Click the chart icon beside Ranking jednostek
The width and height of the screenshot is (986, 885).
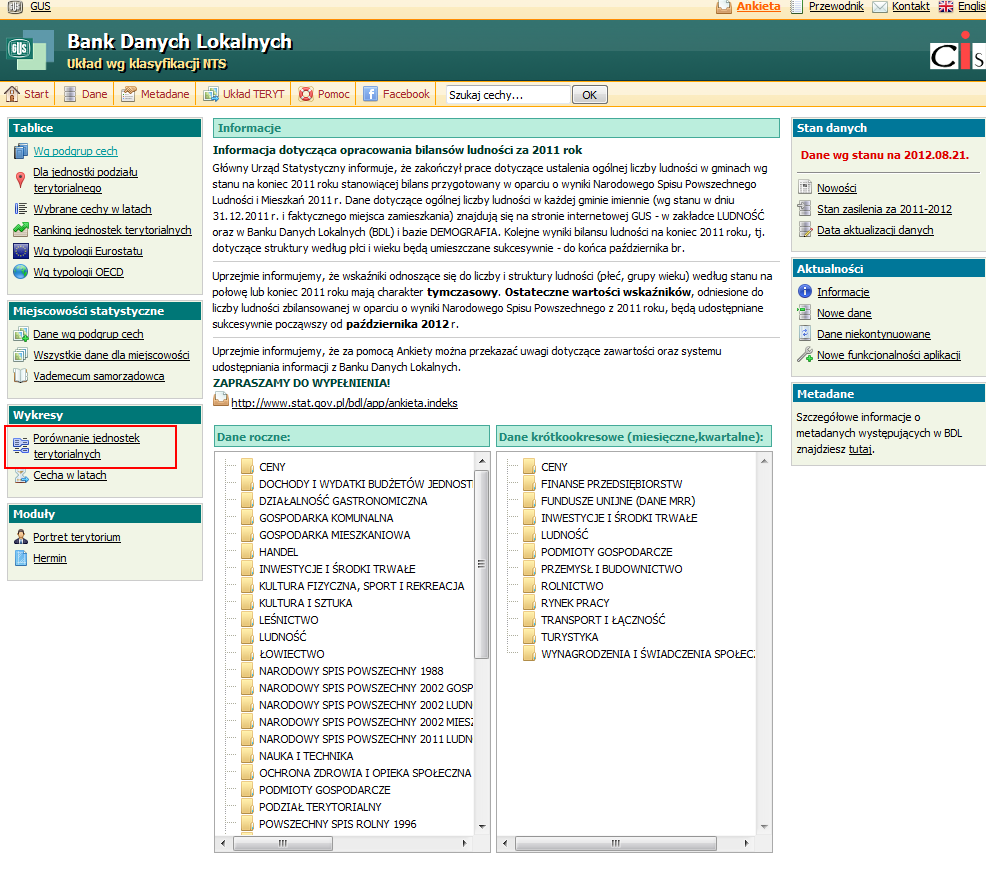pos(21,230)
